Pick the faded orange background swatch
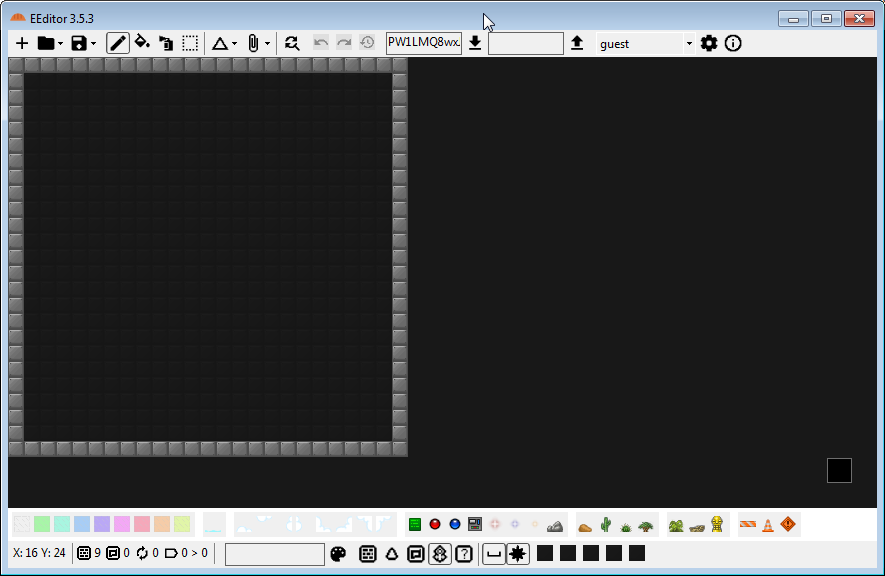Viewport: 885px width, 576px height. pyautogui.click(x=162, y=524)
